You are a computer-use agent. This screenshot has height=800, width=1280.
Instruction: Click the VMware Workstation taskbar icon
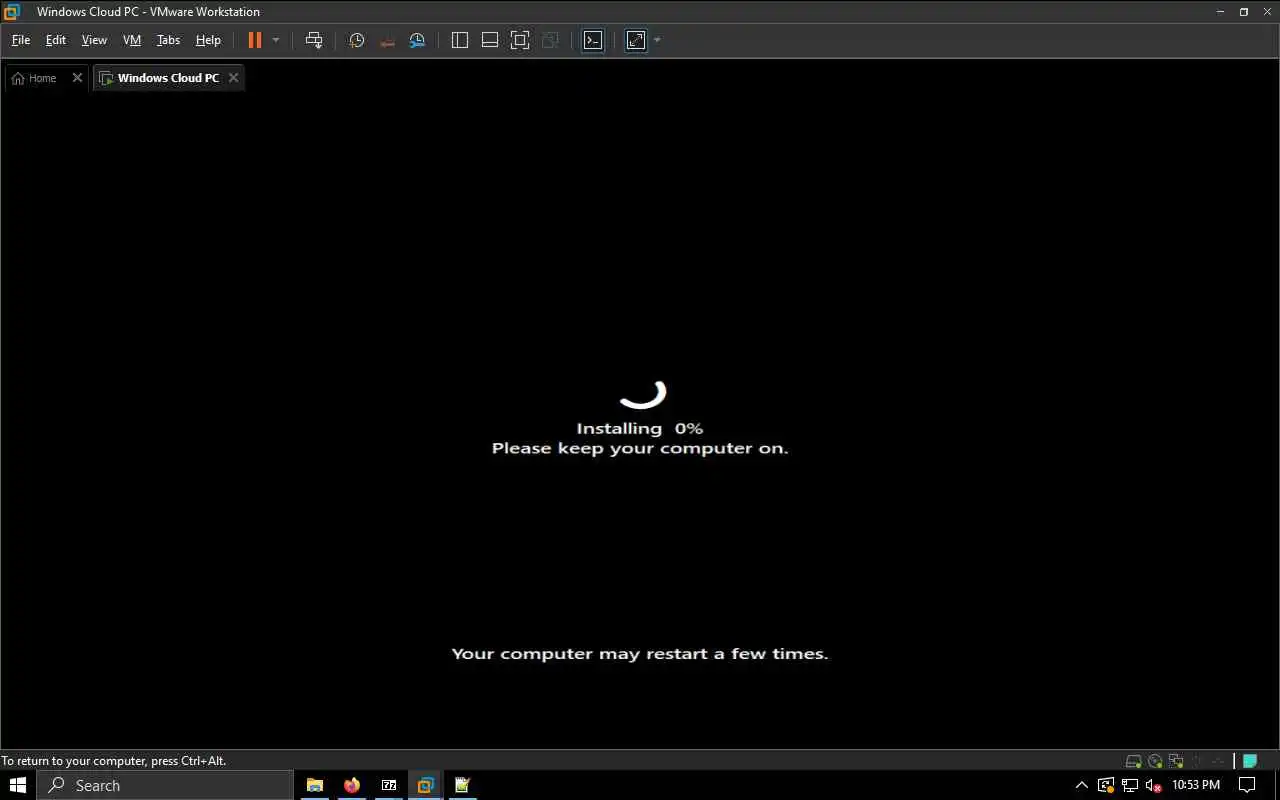[x=426, y=785]
